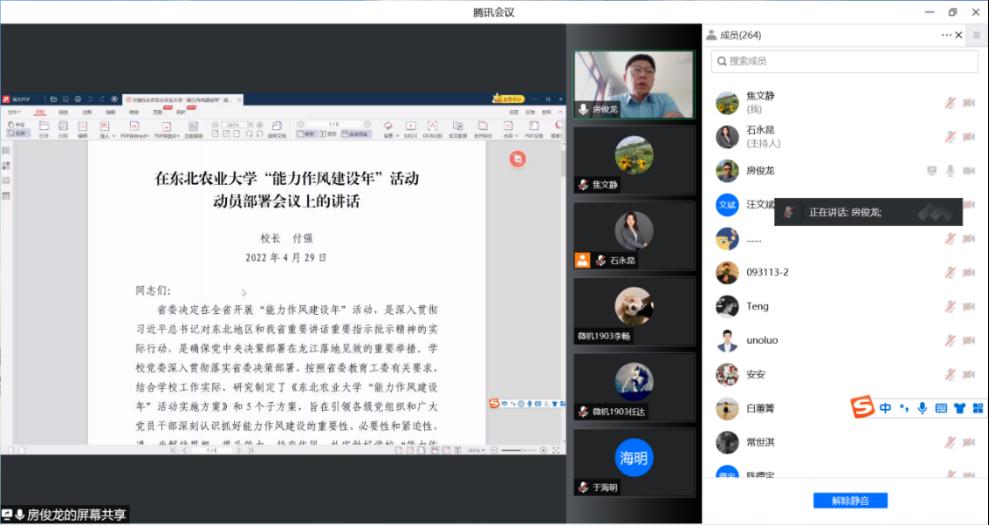
Task: Click the 腾讯会议 window title
Action: click(494, 12)
